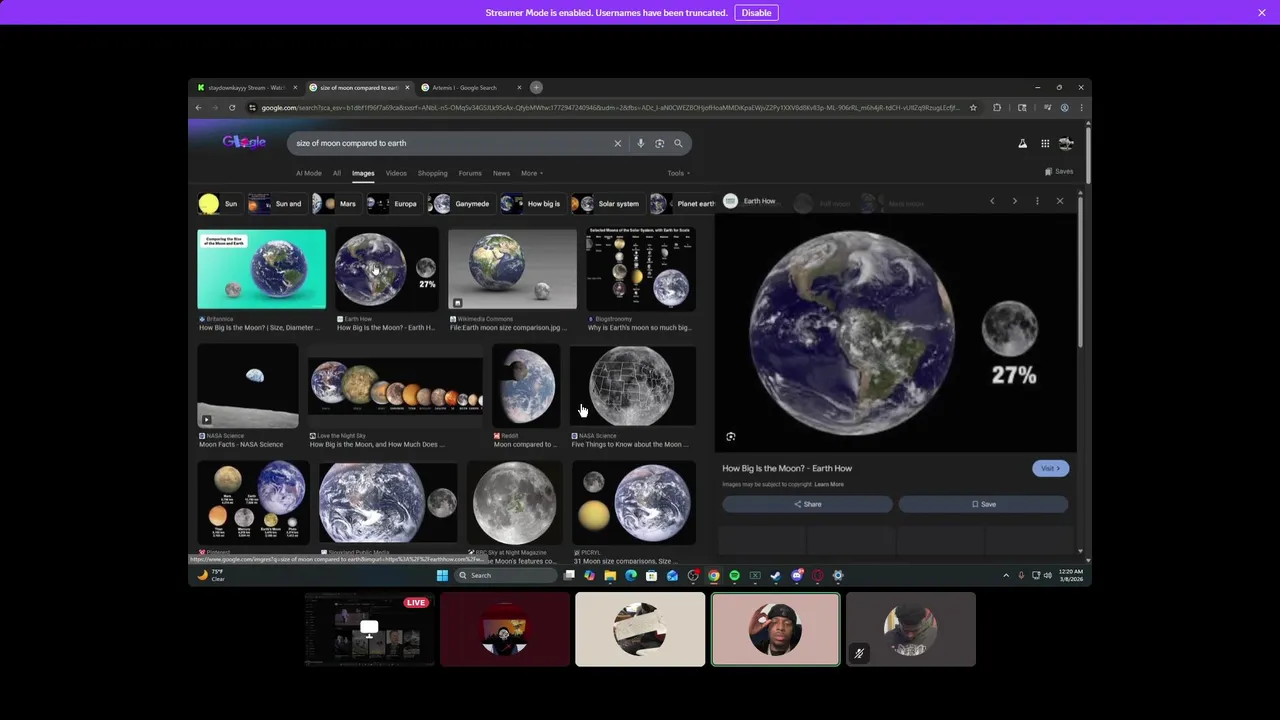Expand the Tools dropdown
Screen dimensions: 1280x720
(x=678, y=173)
